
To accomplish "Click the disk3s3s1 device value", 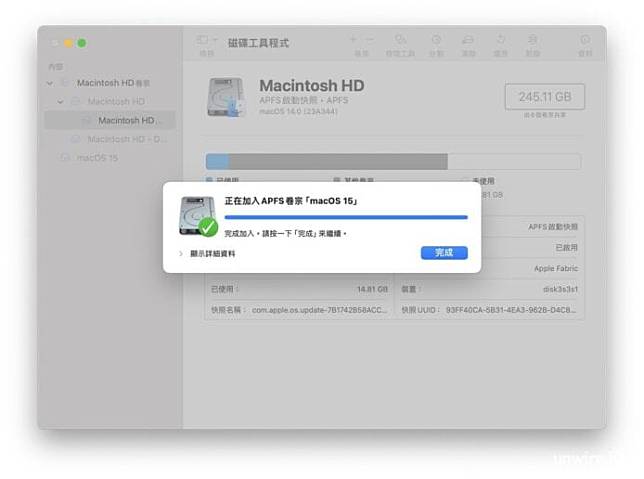I will click(x=560, y=289).
